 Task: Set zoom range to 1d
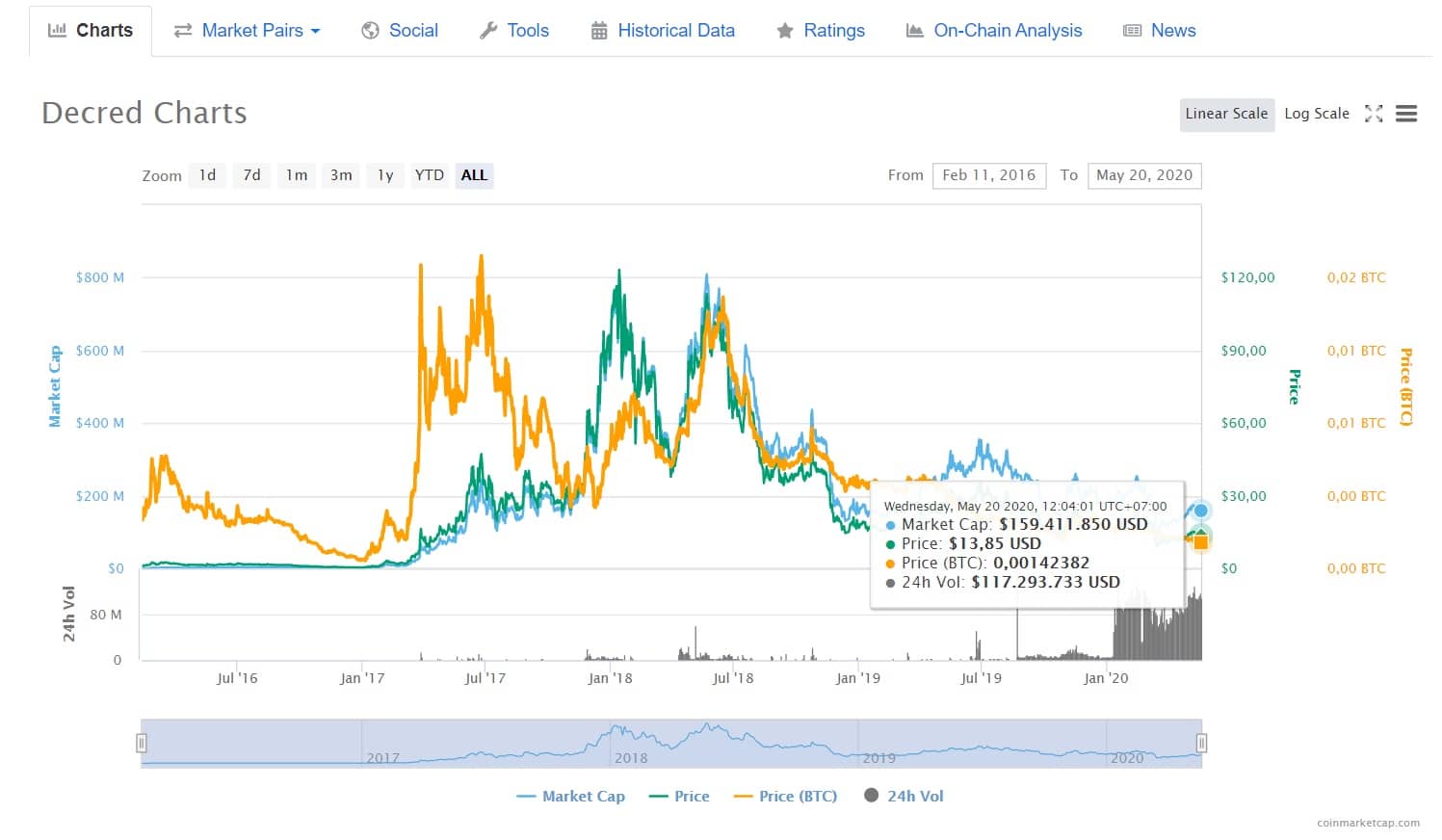[x=207, y=175]
